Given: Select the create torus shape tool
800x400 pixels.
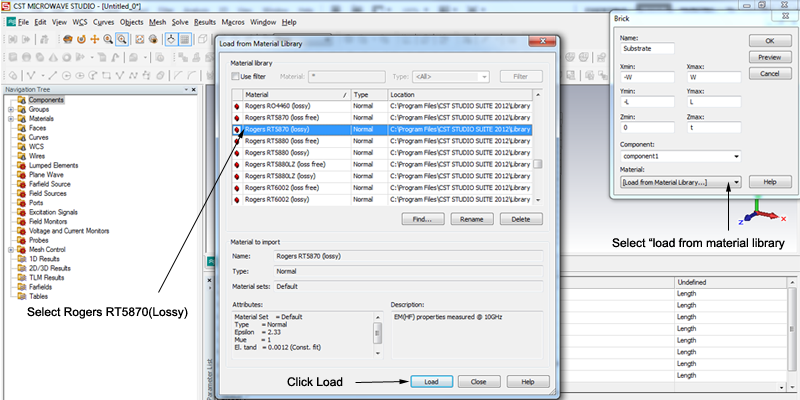Looking at the screenshot, I should [67, 57].
